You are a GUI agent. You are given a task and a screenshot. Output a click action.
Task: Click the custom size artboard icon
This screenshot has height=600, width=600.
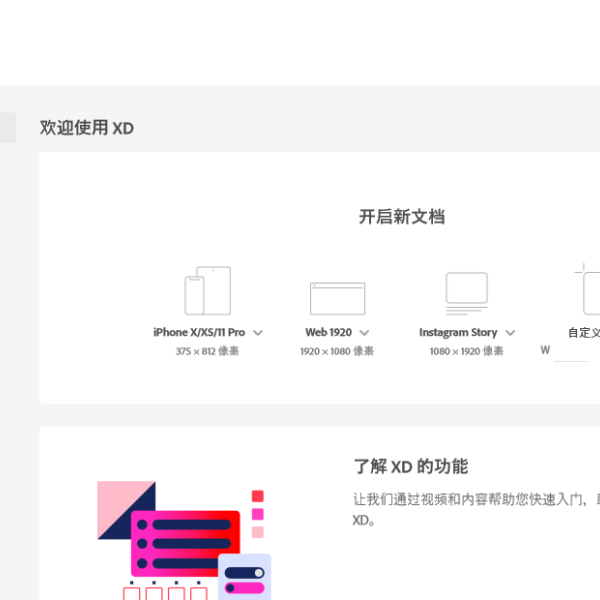coord(587,289)
